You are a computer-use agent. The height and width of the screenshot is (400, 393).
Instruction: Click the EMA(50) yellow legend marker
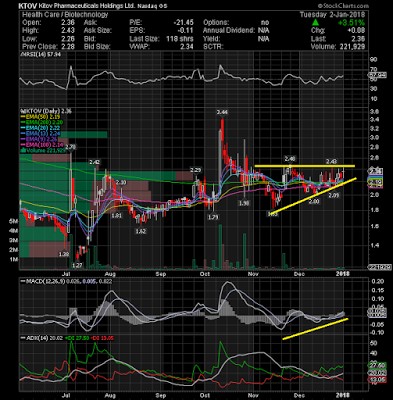(x=23, y=117)
